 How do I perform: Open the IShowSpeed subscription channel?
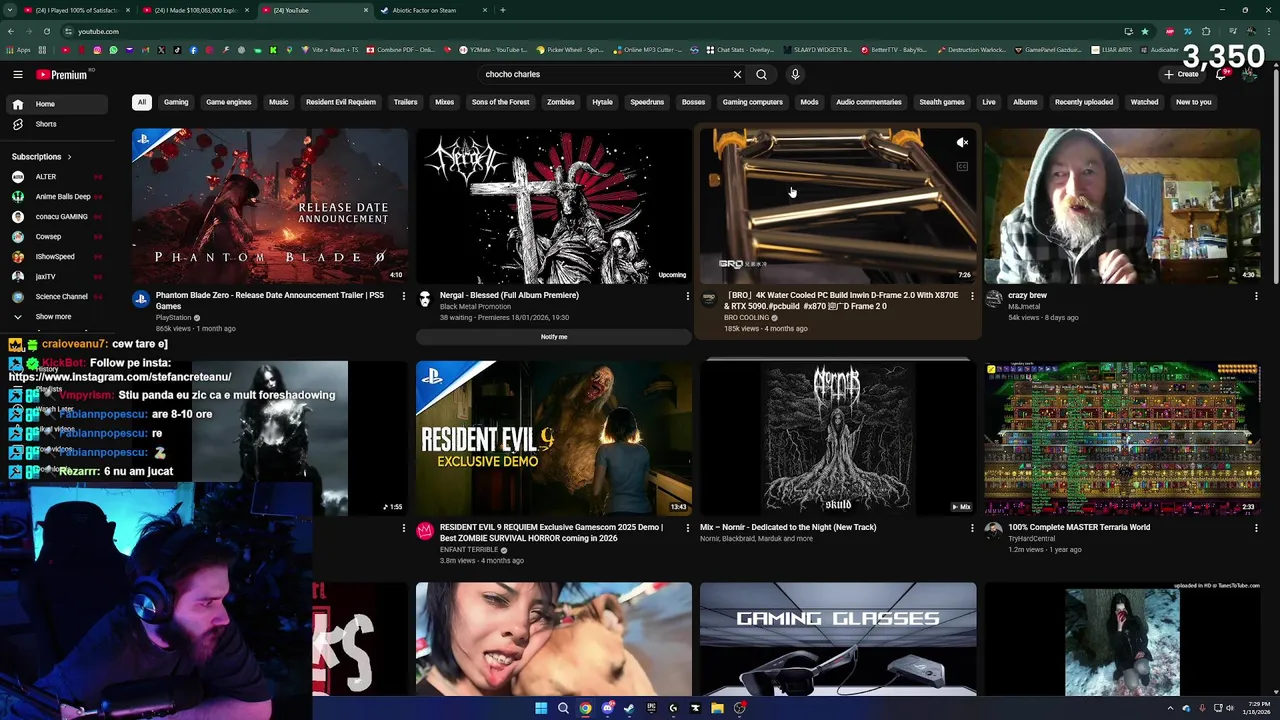55,257
